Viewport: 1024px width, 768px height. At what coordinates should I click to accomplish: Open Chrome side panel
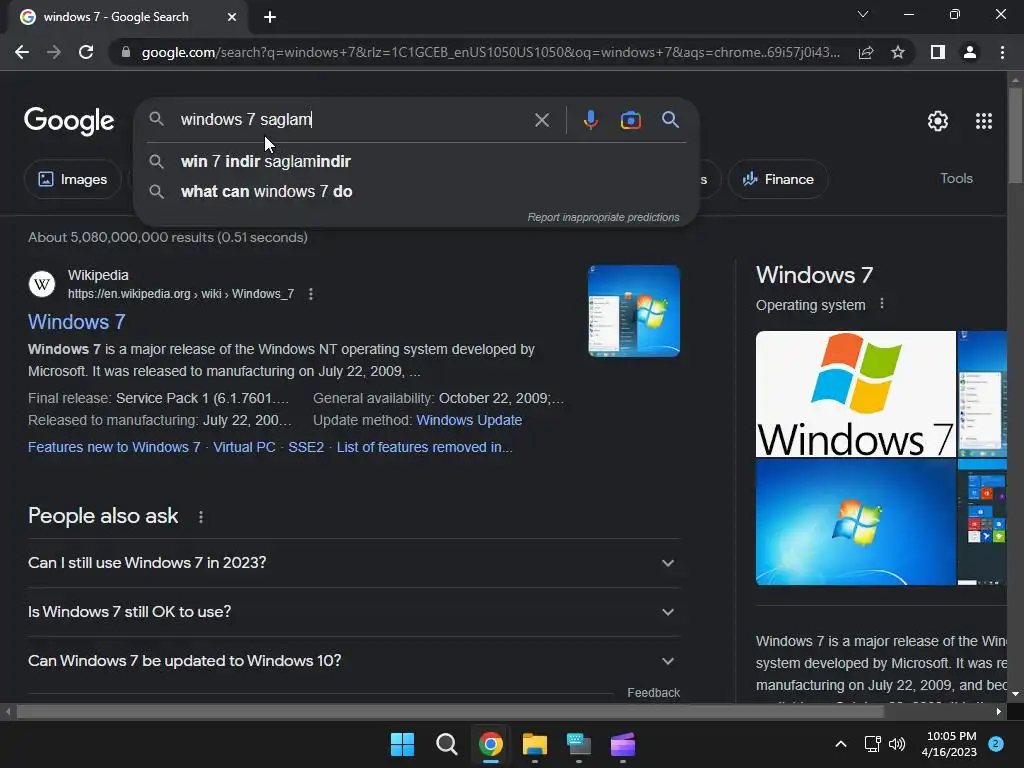click(938, 52)
